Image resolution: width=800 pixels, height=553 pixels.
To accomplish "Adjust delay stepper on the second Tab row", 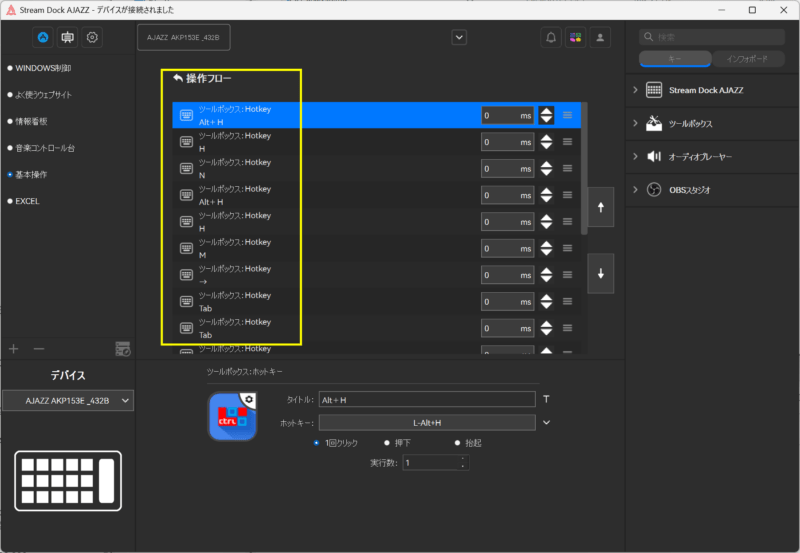I will [546, 328].
